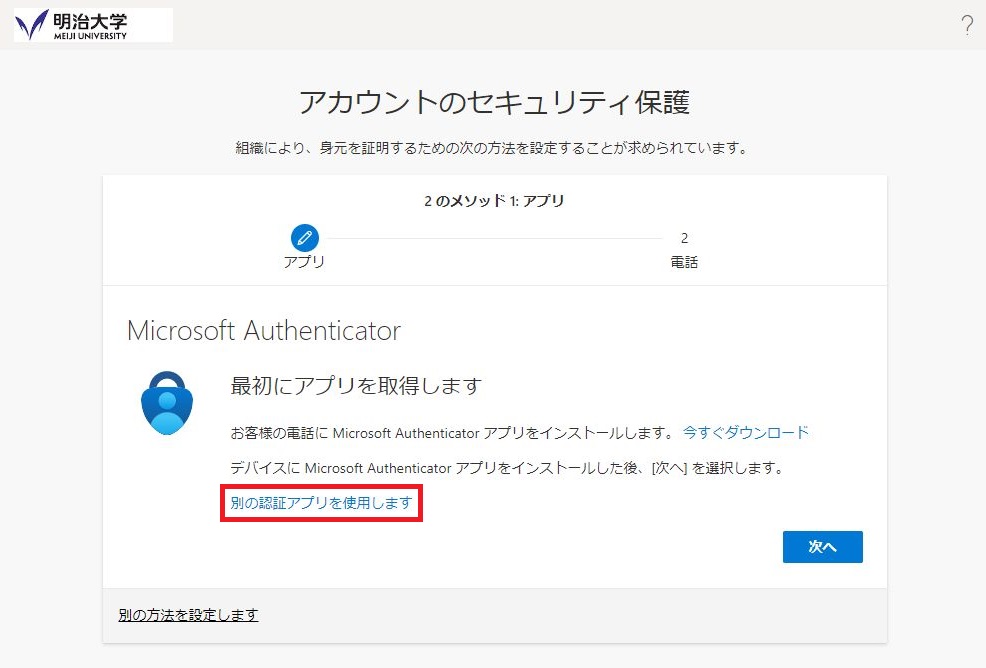Click the Microsoft Authenticator heading
986x668 pixels.
[x=264, y=331]
